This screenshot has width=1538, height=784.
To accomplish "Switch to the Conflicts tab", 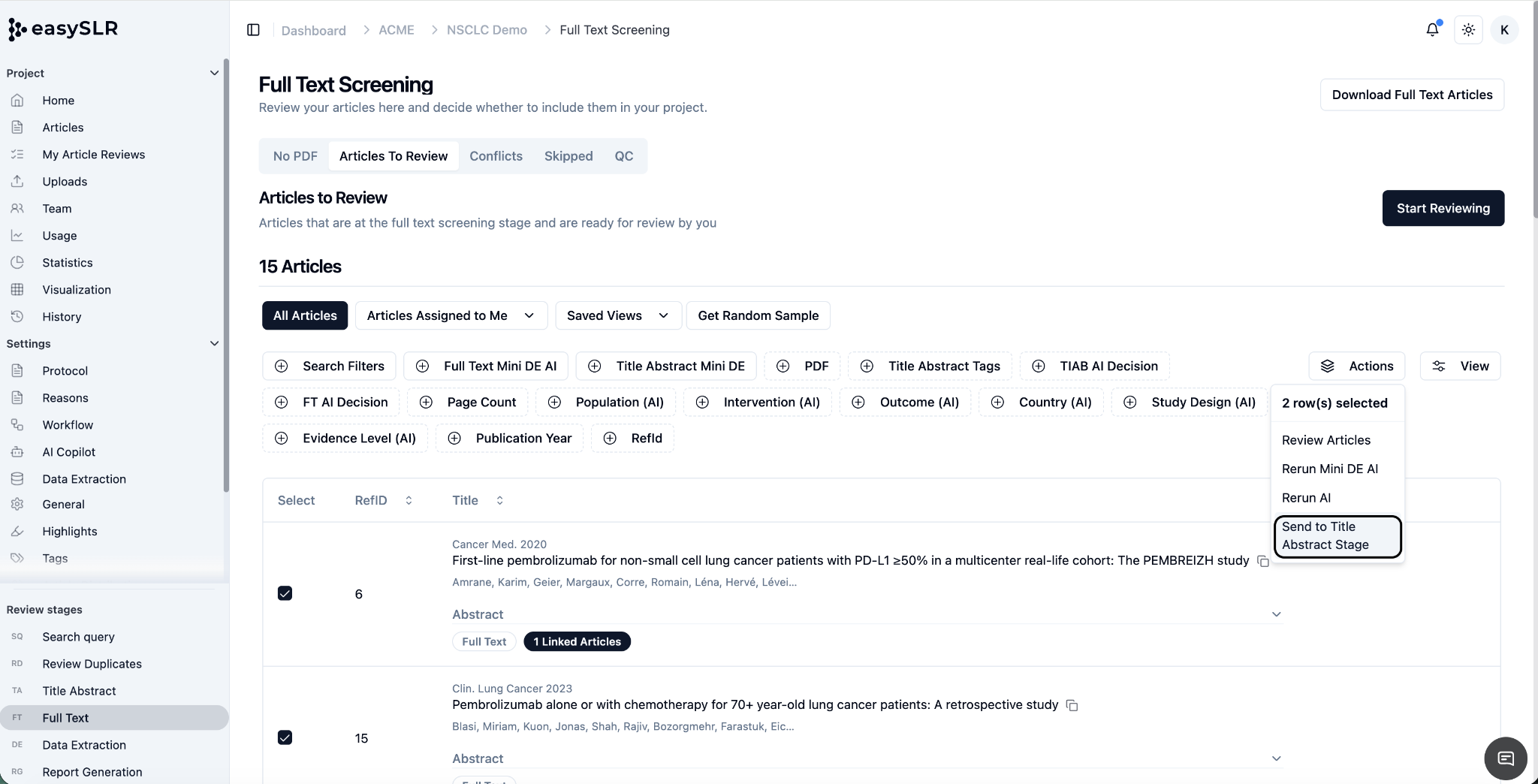I will pos(496,156).
